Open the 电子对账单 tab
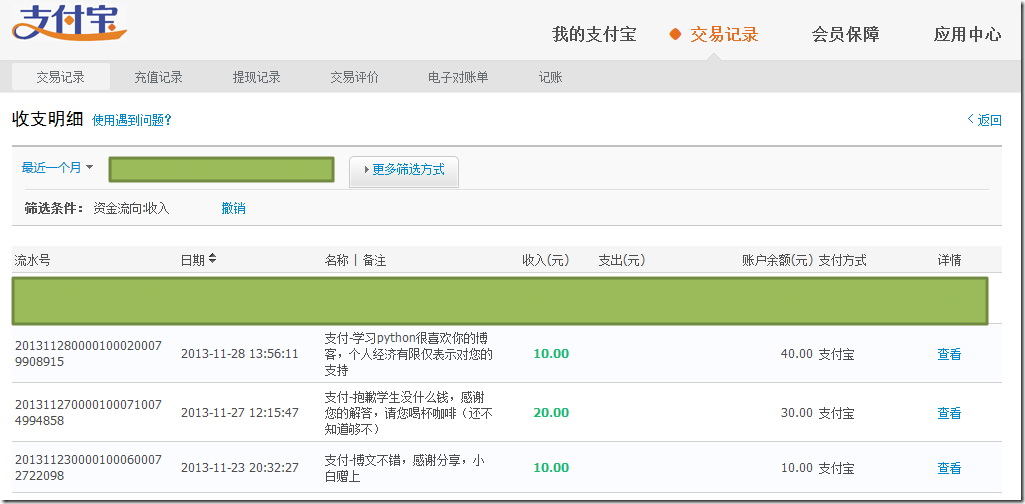 (x=458, y=77)
